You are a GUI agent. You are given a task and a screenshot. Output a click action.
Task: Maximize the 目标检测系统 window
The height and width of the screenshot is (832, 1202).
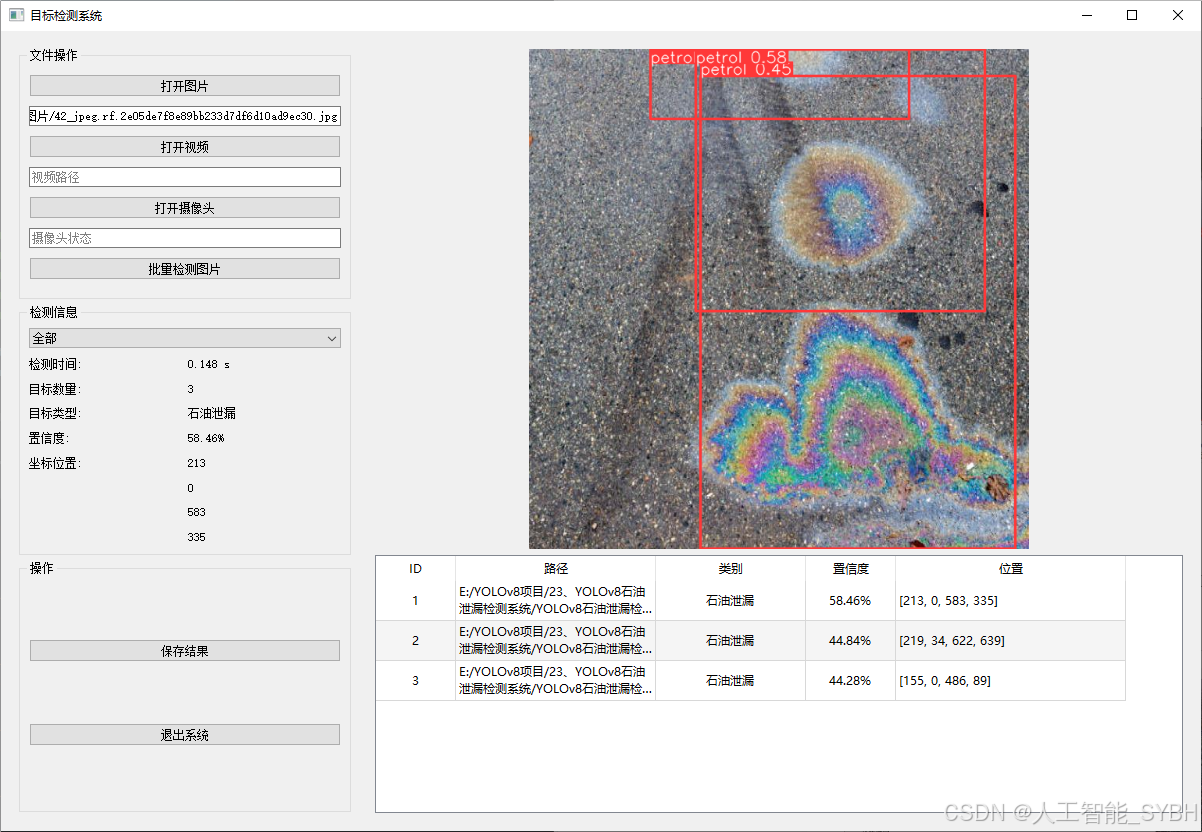1132,15
